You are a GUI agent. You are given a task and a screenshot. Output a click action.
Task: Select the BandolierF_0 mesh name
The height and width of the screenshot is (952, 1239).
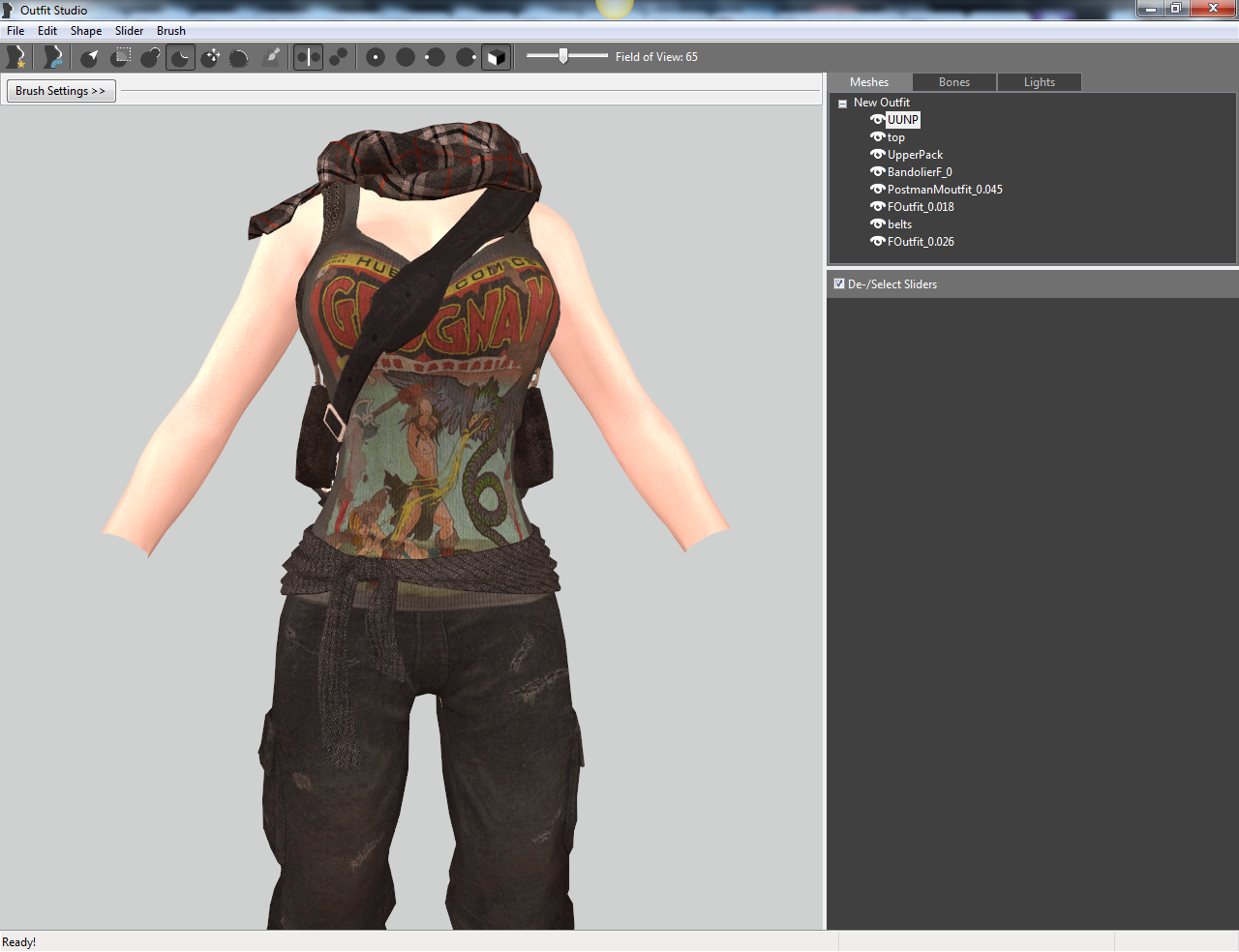click(920, 172)
